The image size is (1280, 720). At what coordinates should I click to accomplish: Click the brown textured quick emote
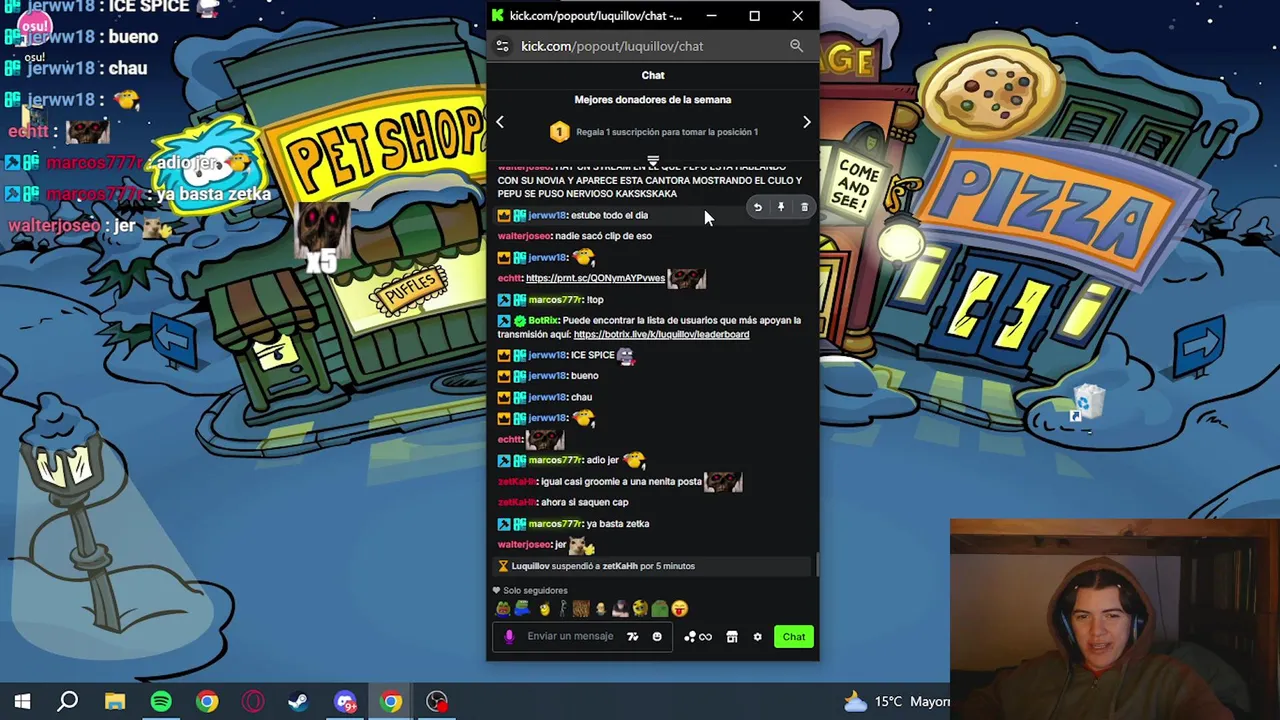[581, 608]
